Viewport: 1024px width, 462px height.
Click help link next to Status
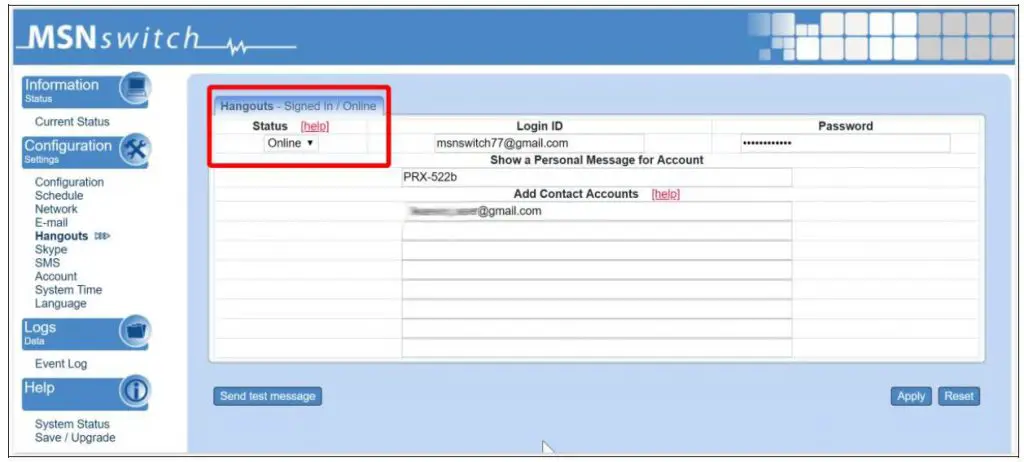315,126
